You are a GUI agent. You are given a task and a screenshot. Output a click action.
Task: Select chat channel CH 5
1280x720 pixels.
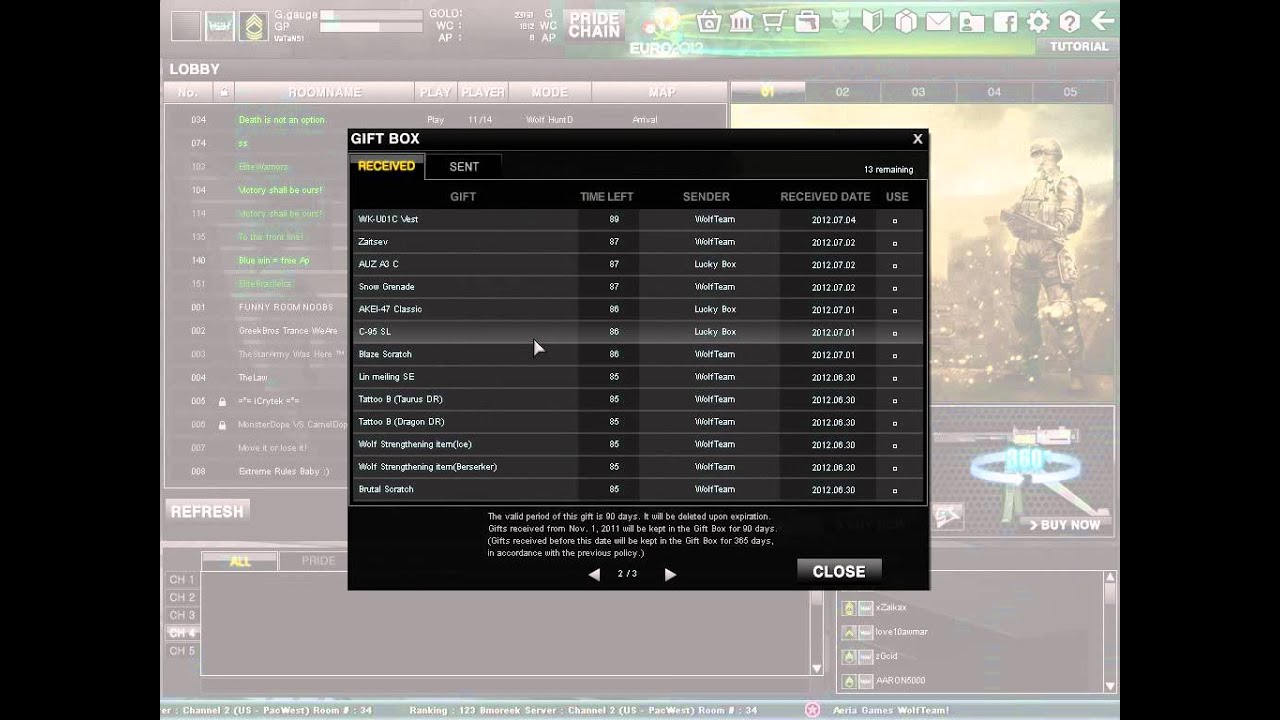(182, 651)
